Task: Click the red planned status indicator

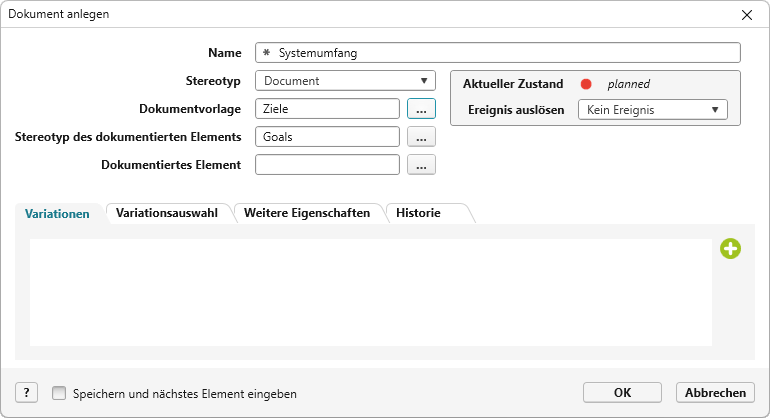Action: (586, 84)
